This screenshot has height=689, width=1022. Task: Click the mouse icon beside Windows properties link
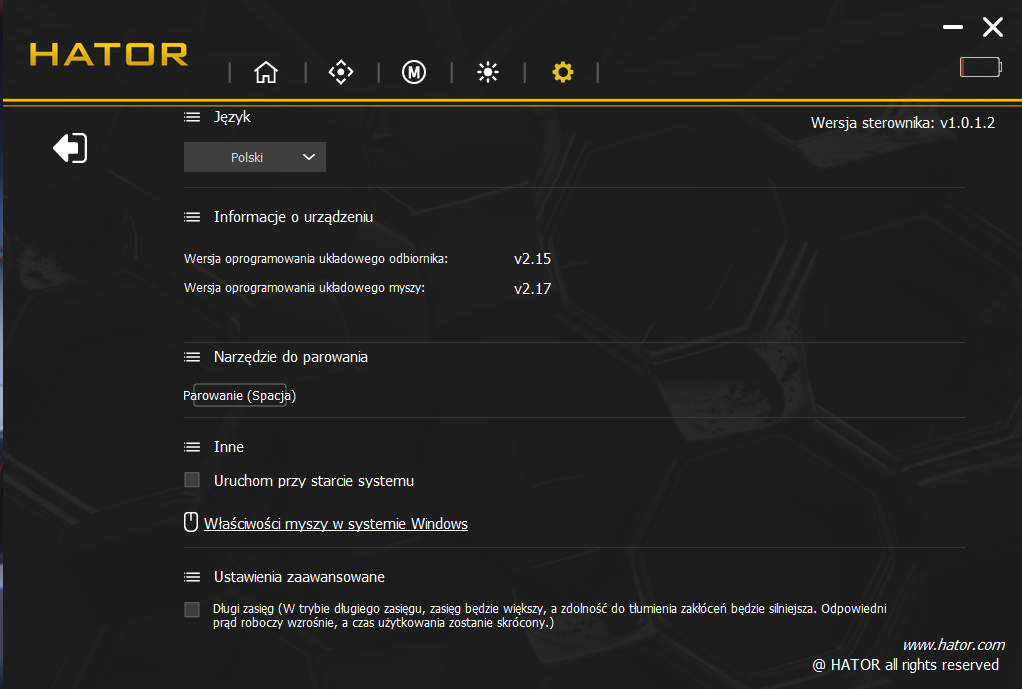tap(190, 522)
